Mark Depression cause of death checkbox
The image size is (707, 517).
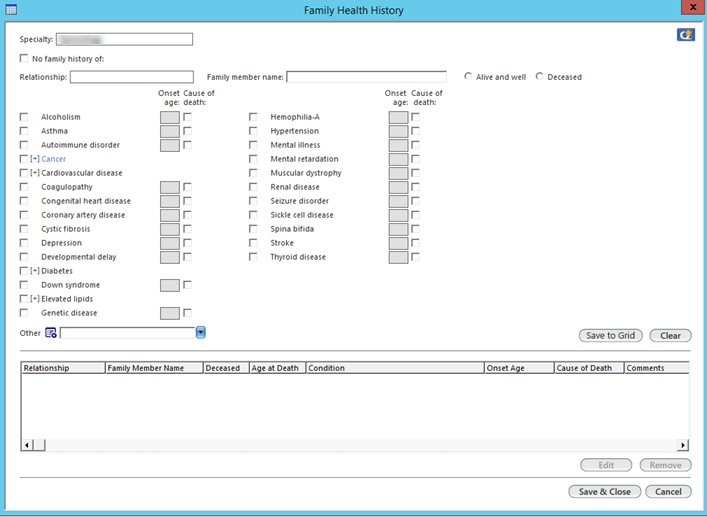coord(188,242)
